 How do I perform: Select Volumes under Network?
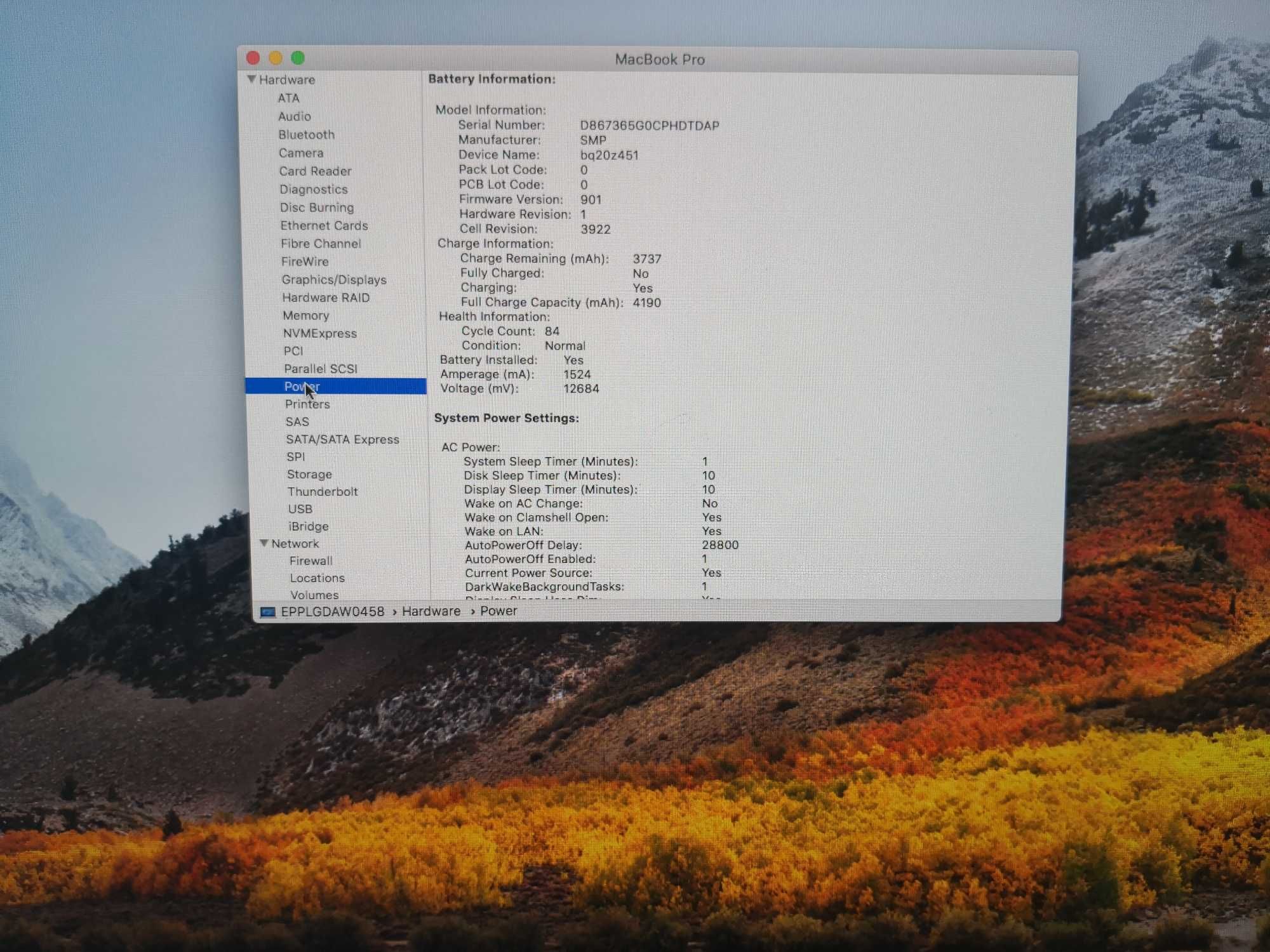[x=314, y=595]
